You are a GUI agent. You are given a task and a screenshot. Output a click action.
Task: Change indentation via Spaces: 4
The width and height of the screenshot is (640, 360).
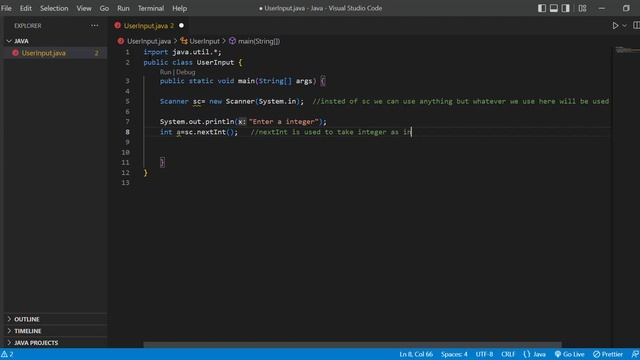coord(454,354)
